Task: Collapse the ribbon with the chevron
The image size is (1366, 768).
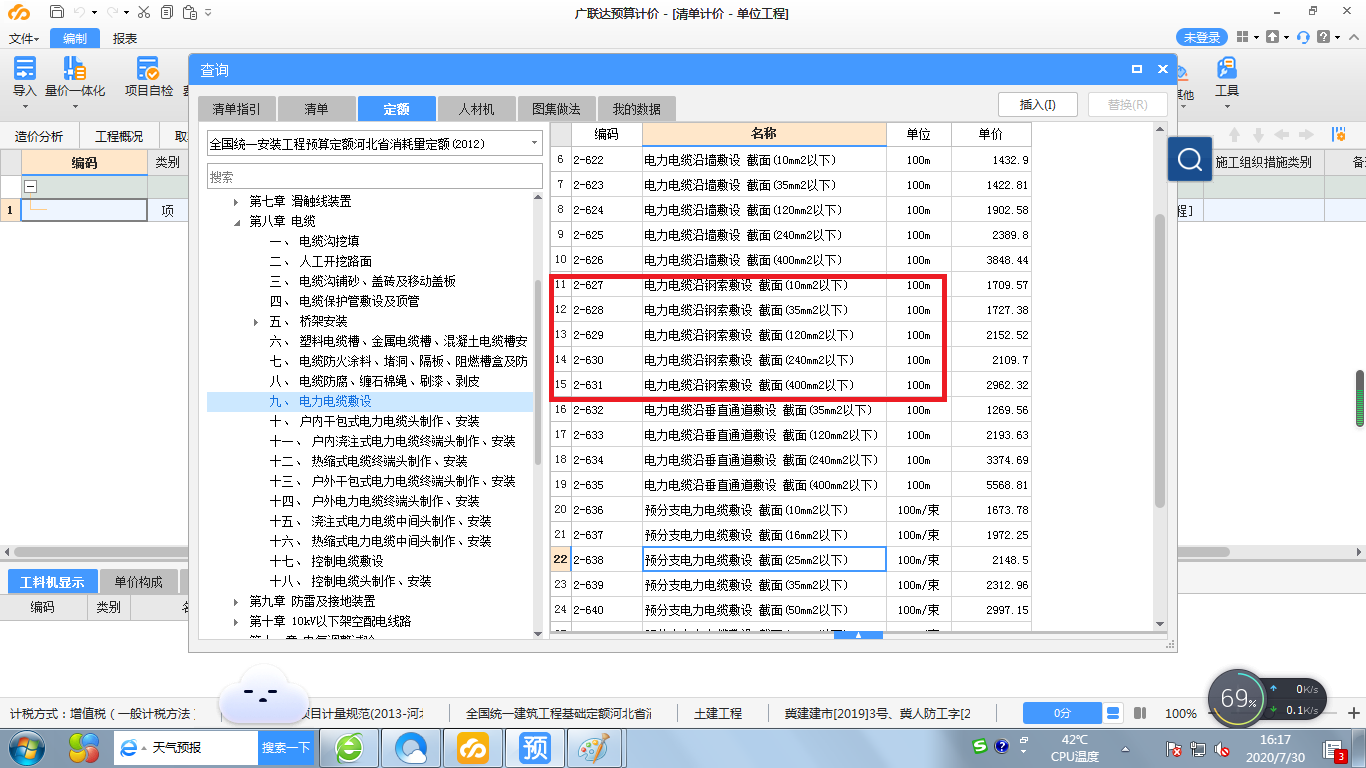Action: point(1353,37)
